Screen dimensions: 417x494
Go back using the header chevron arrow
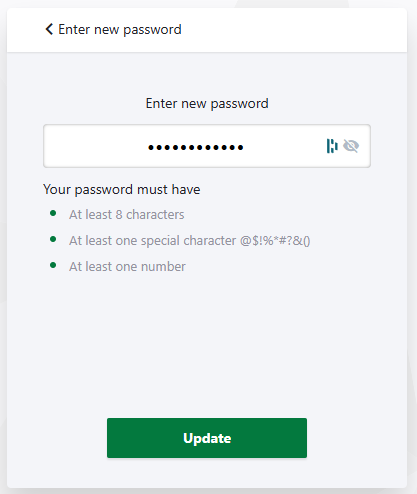[49, 29]
